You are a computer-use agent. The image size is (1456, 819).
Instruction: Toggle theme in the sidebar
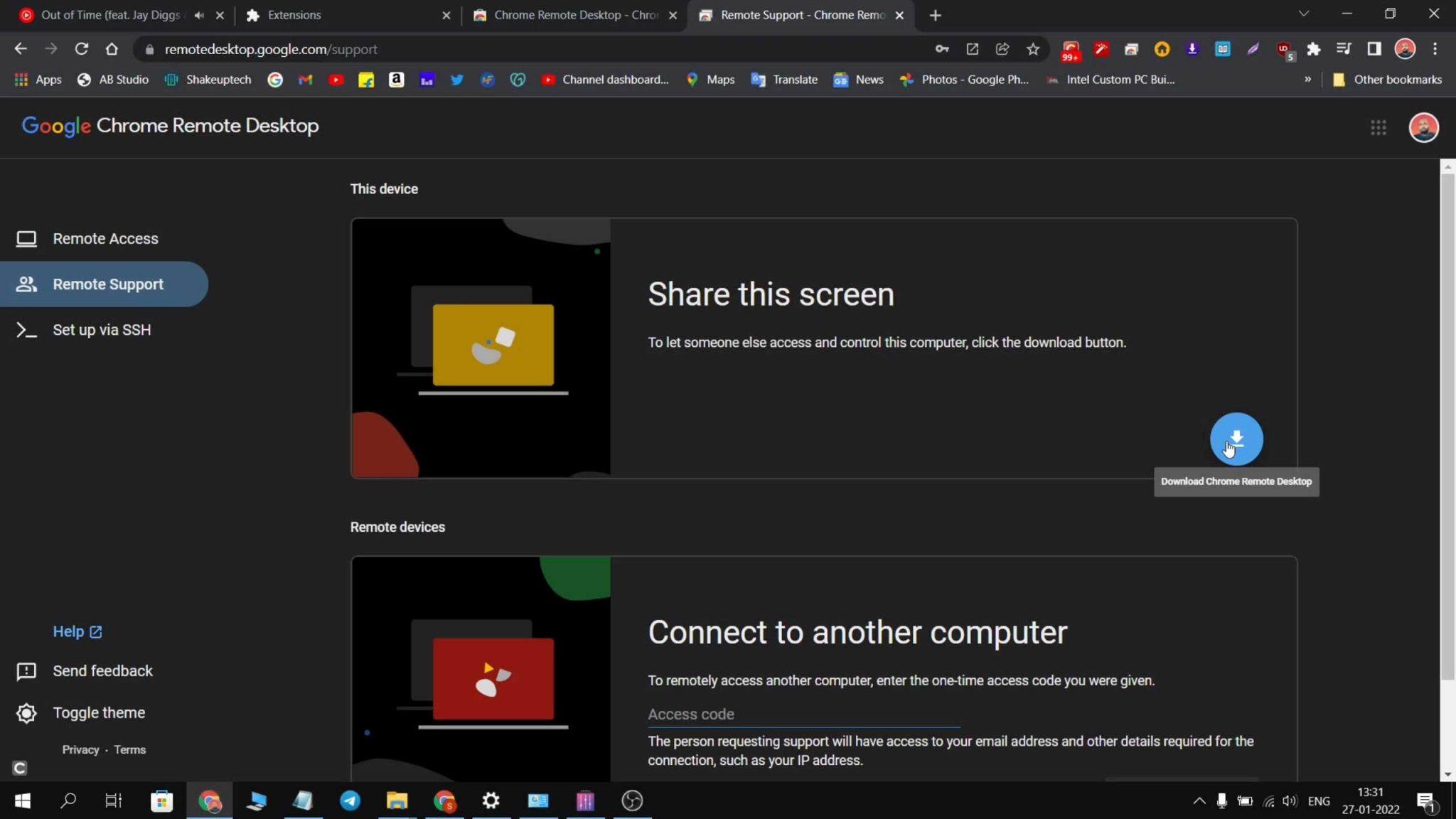[x=98, y=713]
